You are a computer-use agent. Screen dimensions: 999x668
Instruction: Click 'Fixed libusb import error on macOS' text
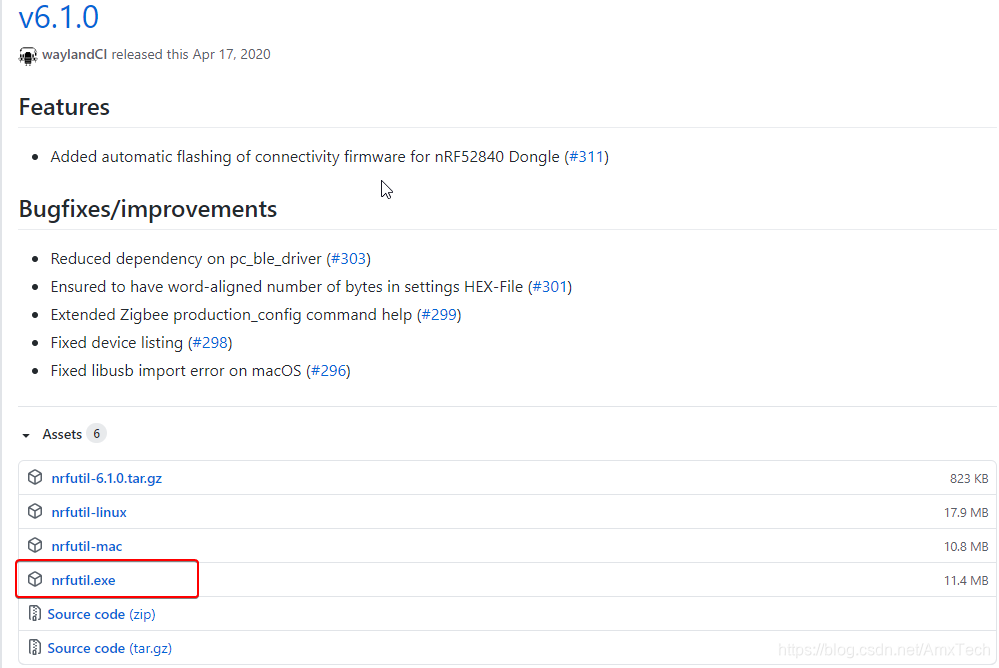(176, 371)
